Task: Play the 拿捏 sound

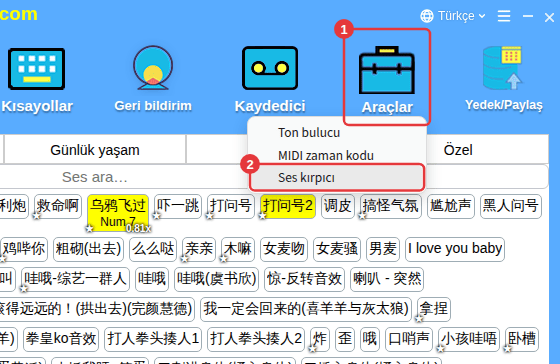Action: 434,309
